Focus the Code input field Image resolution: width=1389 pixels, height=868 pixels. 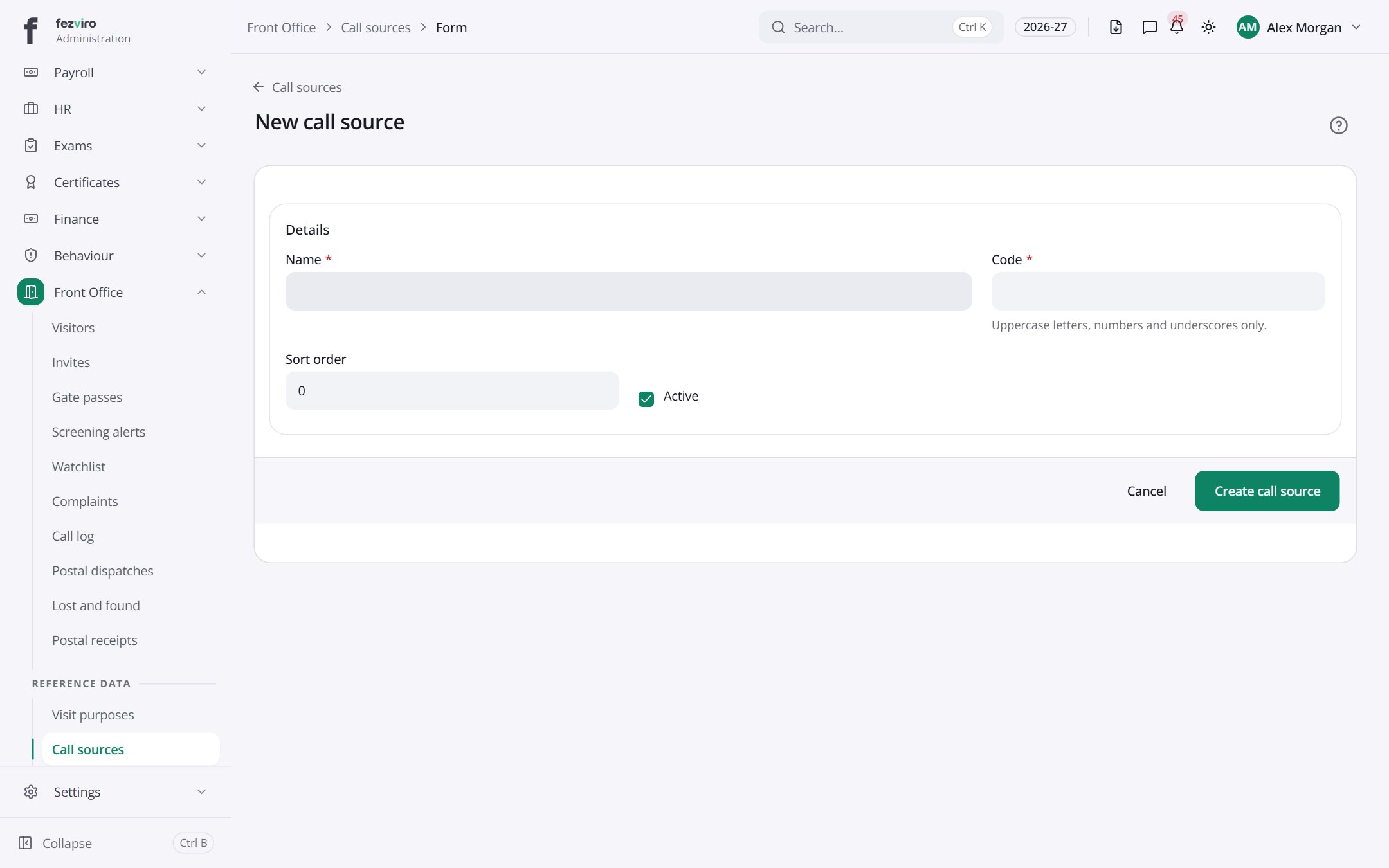click(1157, 291)
